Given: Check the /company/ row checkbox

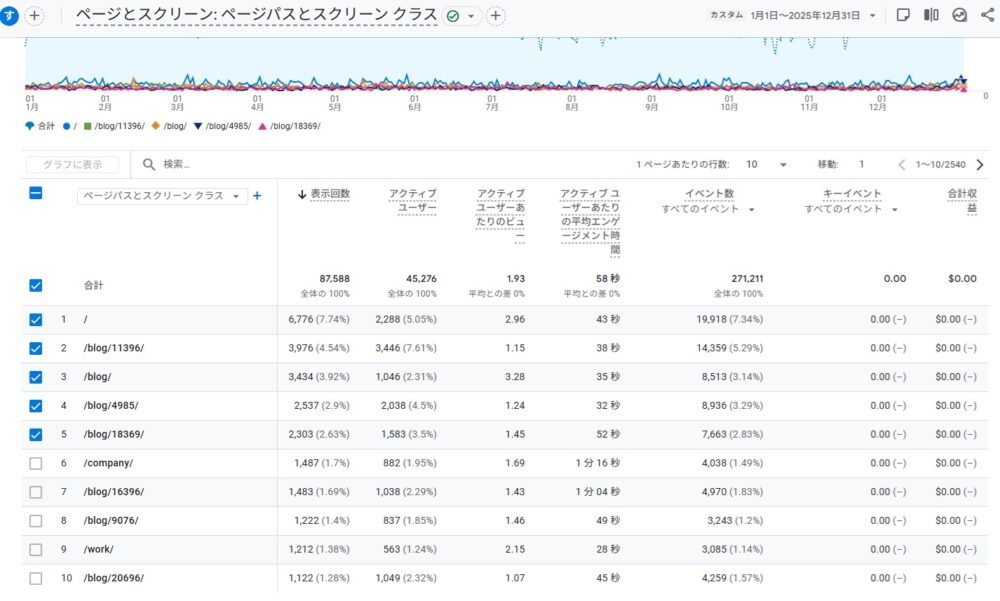Looking at the screenshot, I should [x=36, y=463].
